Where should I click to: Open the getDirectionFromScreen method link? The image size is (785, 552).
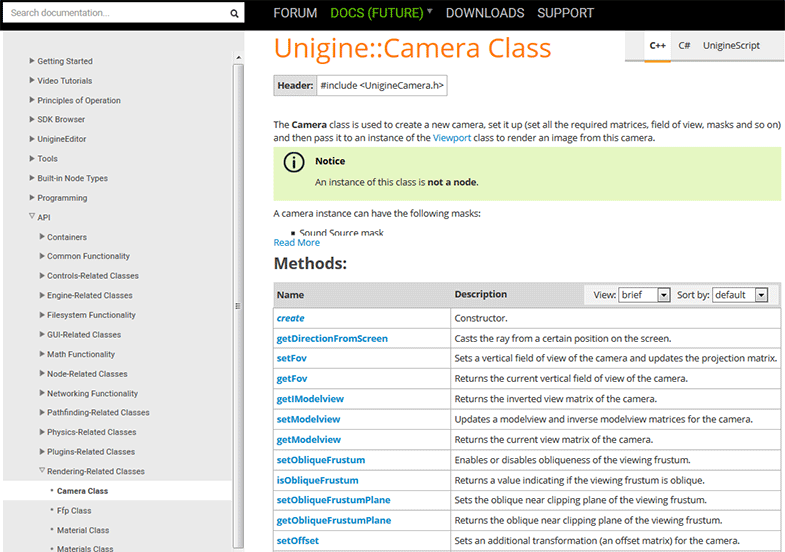point(332,339)
